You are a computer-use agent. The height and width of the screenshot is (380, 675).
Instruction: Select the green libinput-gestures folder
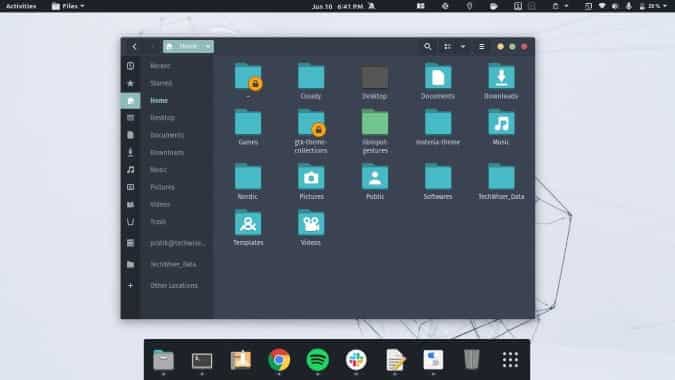pos(375,123)
